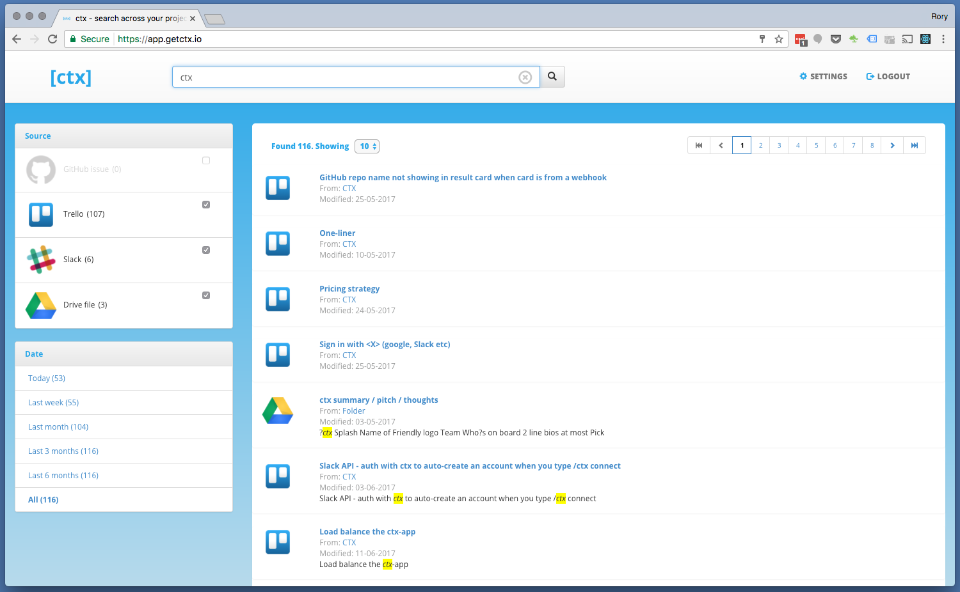Open the Pricing strategy result
This screenshot has height=592, width=960.
tap(349, 289)
